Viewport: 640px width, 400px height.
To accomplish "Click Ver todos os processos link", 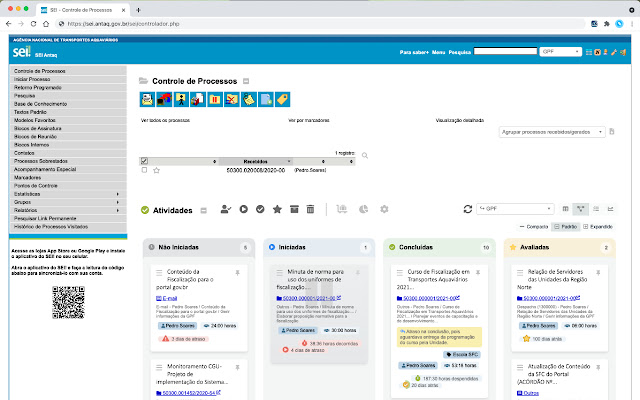I will (165, 120).
